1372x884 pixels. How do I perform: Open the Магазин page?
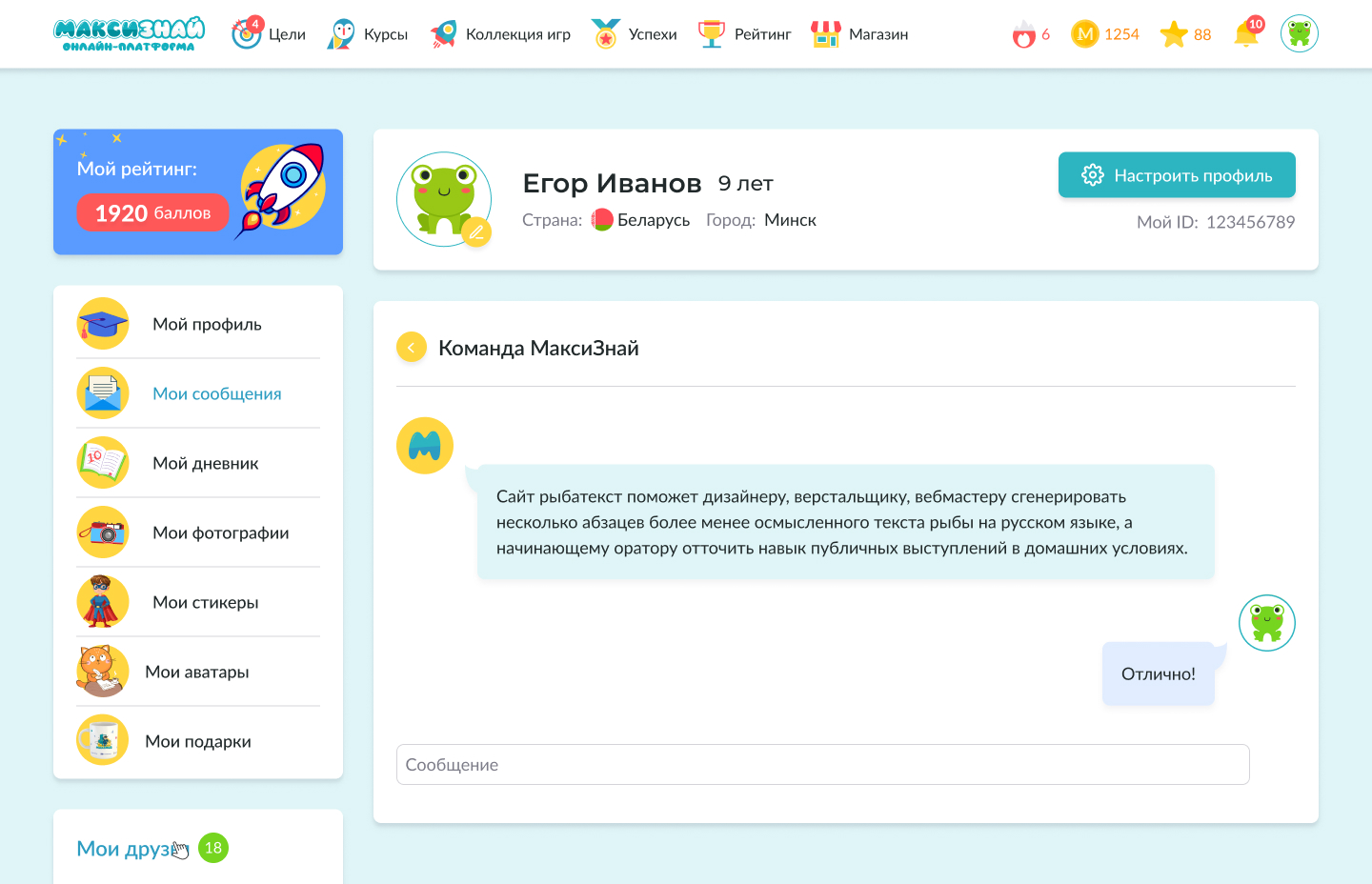(859, 34)
